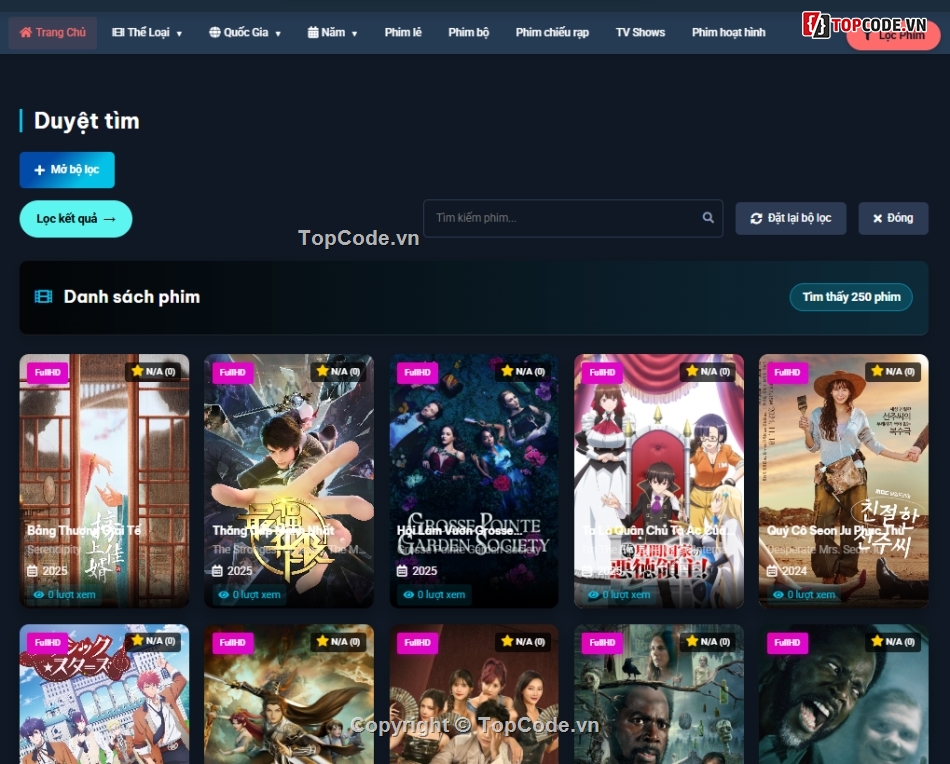Click calendar icon on Hội Làm Vườn Grosse
Image resolution: width=950 pixels, height=764 pixels.
[402, 571]
